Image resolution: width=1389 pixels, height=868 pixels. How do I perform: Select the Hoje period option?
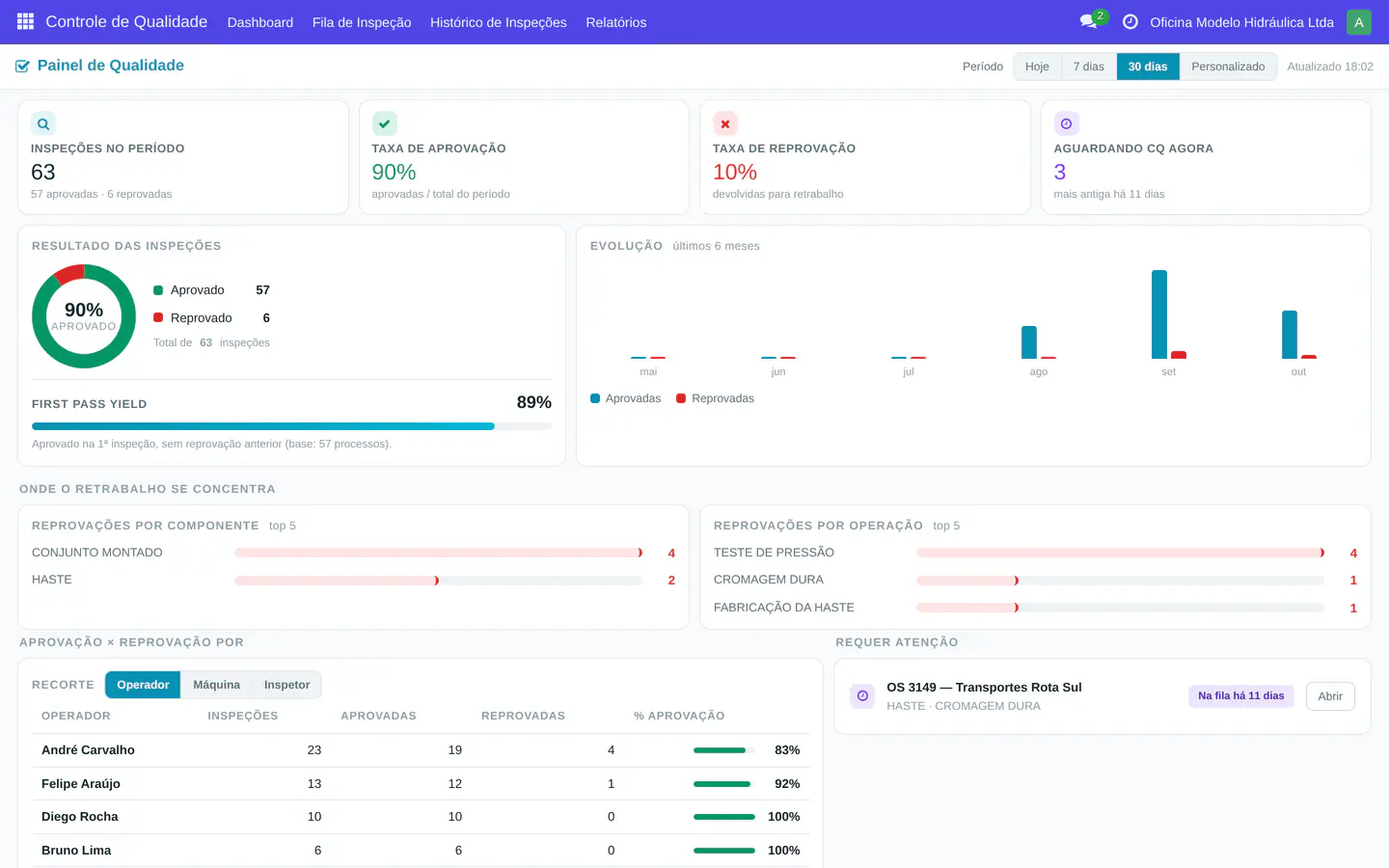coord(1037,67)
